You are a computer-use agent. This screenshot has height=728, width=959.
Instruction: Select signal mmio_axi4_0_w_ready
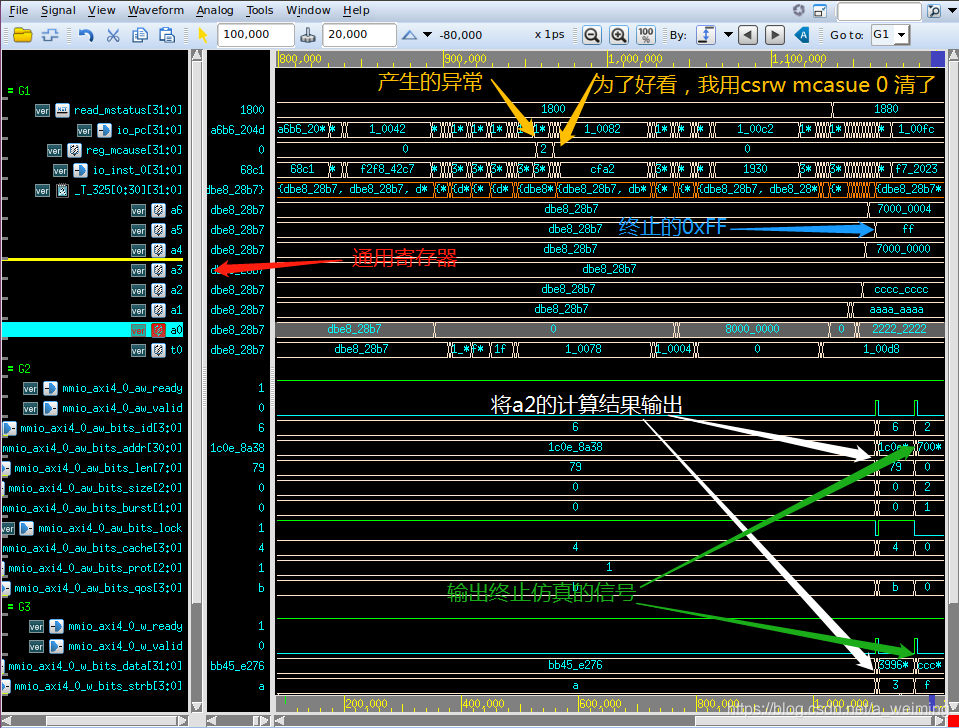(125, 626)
